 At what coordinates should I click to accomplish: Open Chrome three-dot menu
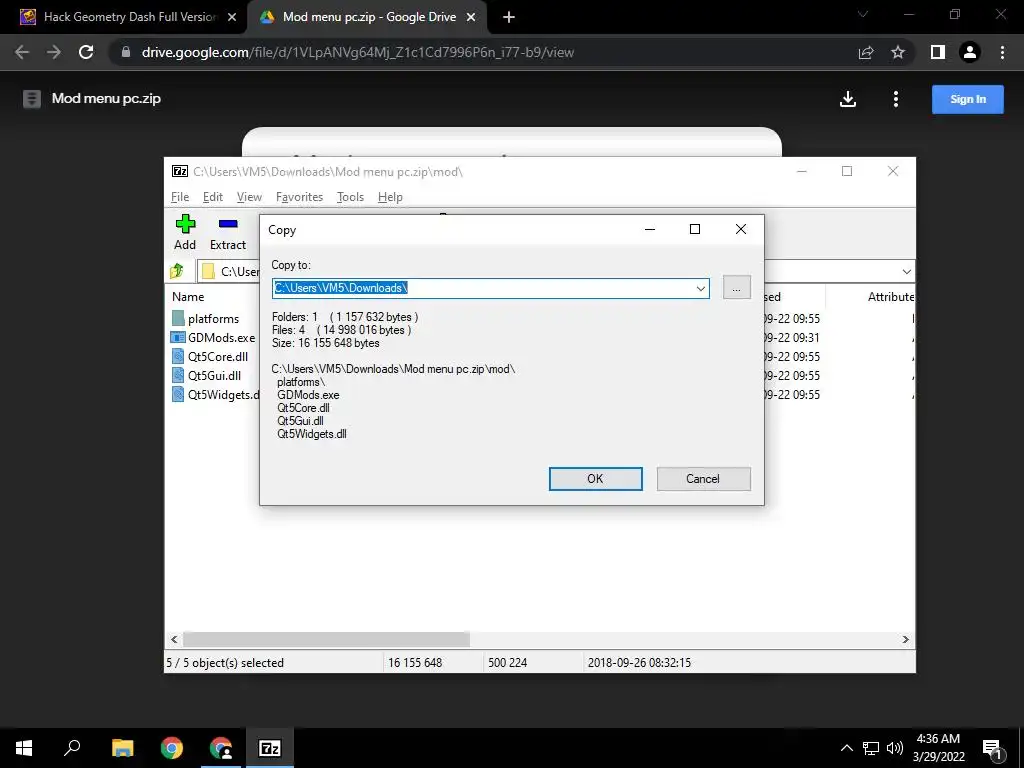tap(1002, 52)
